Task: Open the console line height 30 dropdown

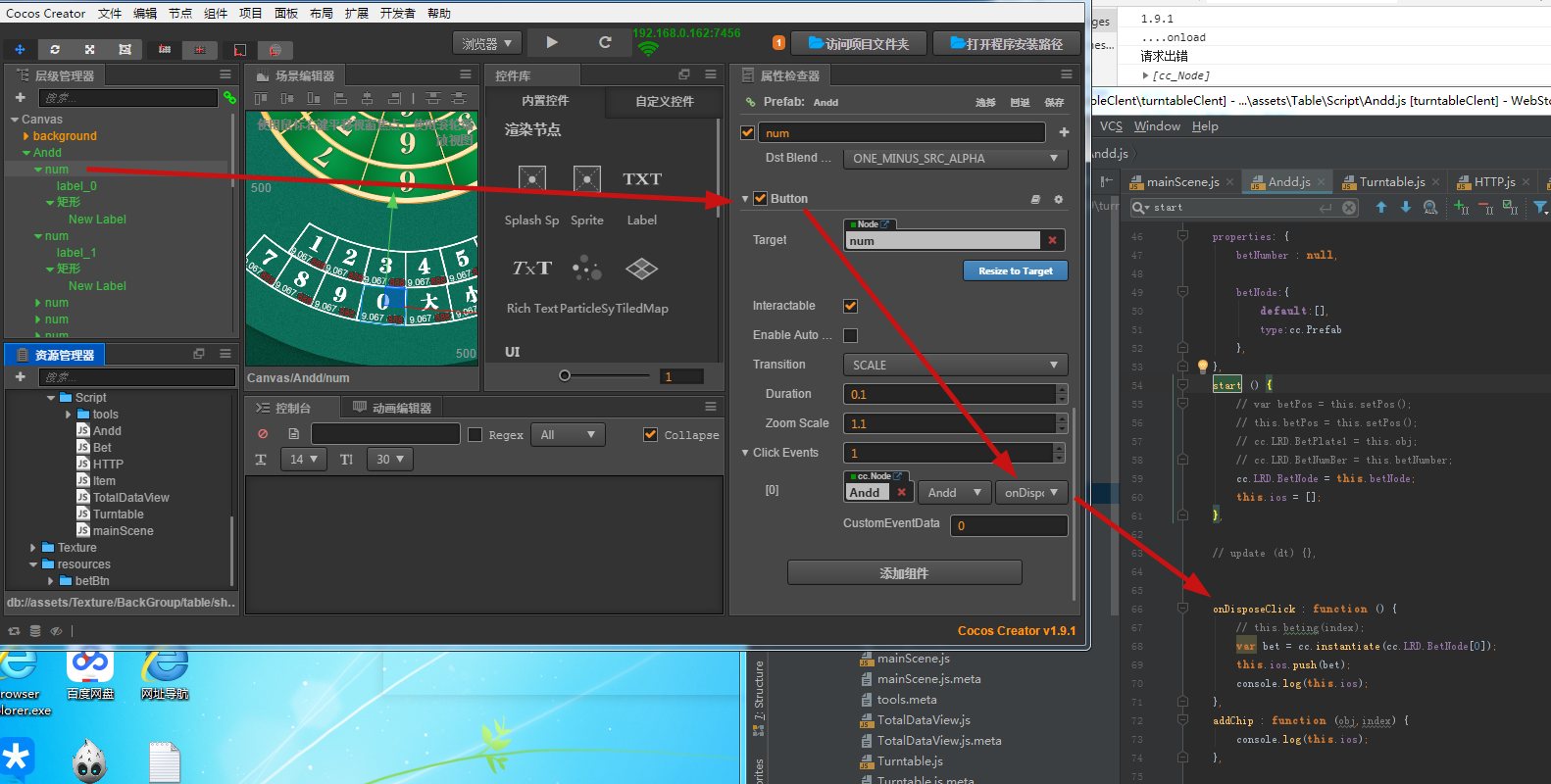Action: [390, 459]
